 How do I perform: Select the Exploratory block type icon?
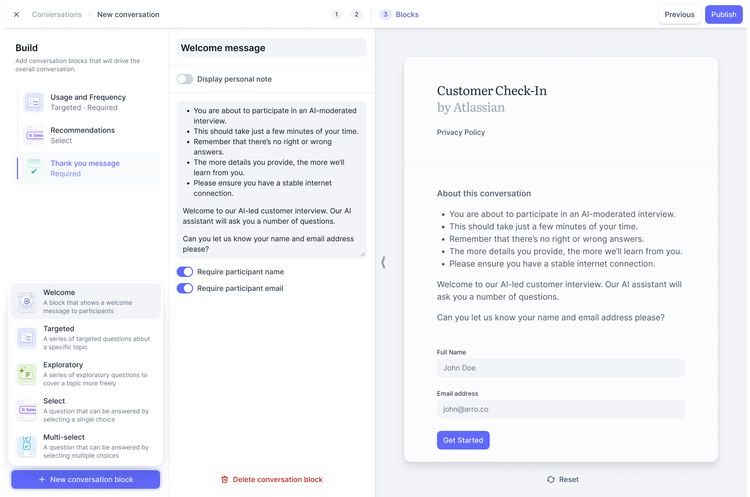pos(27,374)
